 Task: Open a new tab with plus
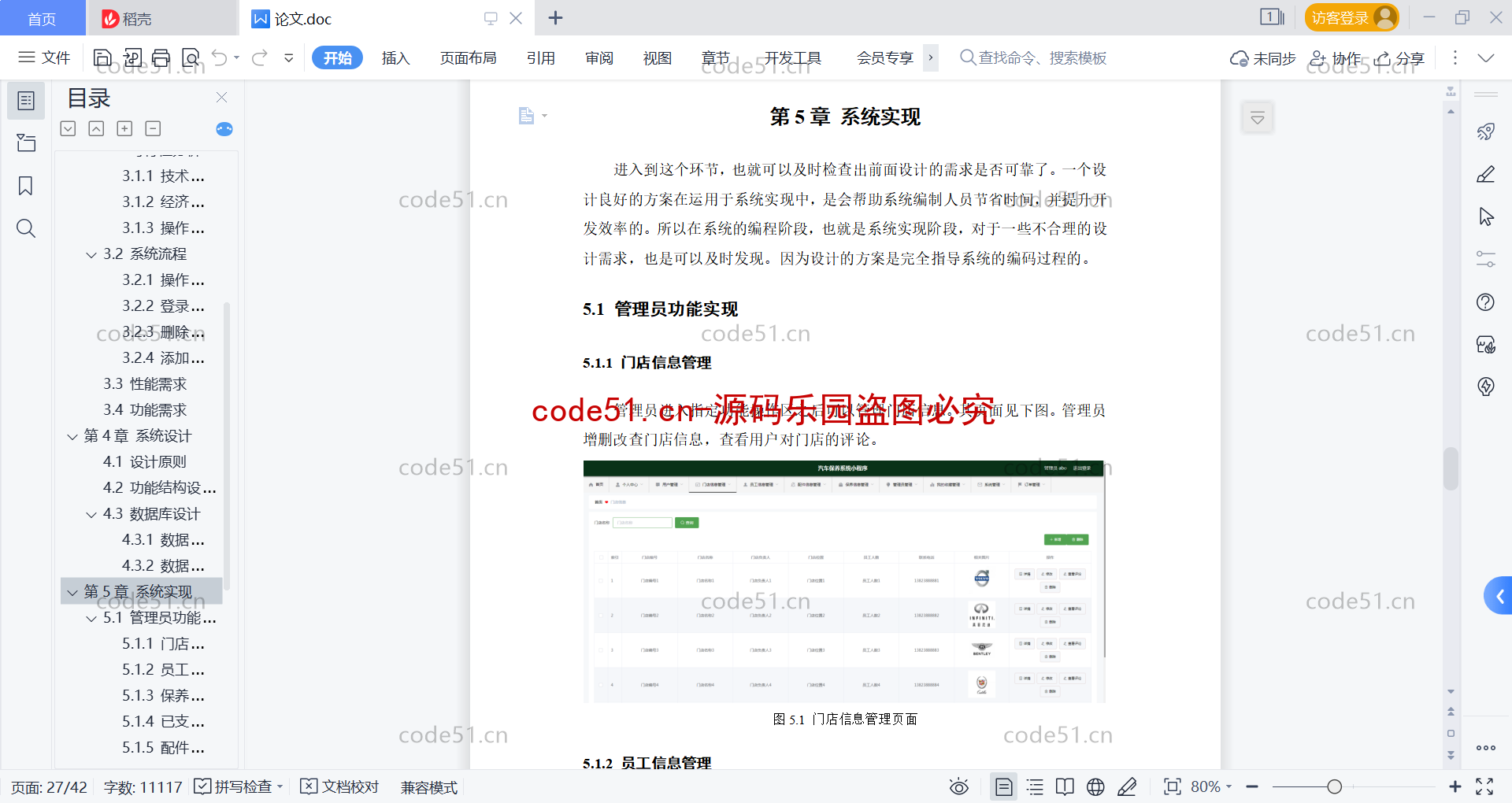point(555,18)
